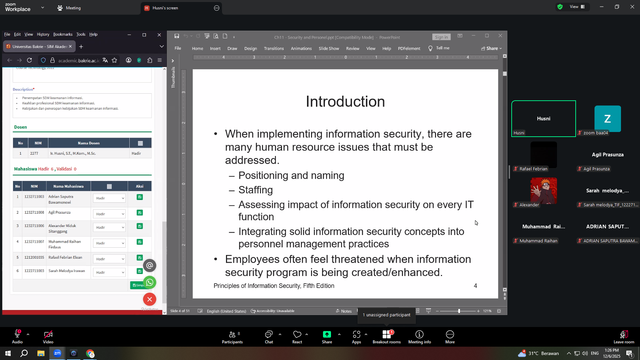Click the gray @ floating contact button
This screenshot has height=360, width=640.
coord(149,266)
